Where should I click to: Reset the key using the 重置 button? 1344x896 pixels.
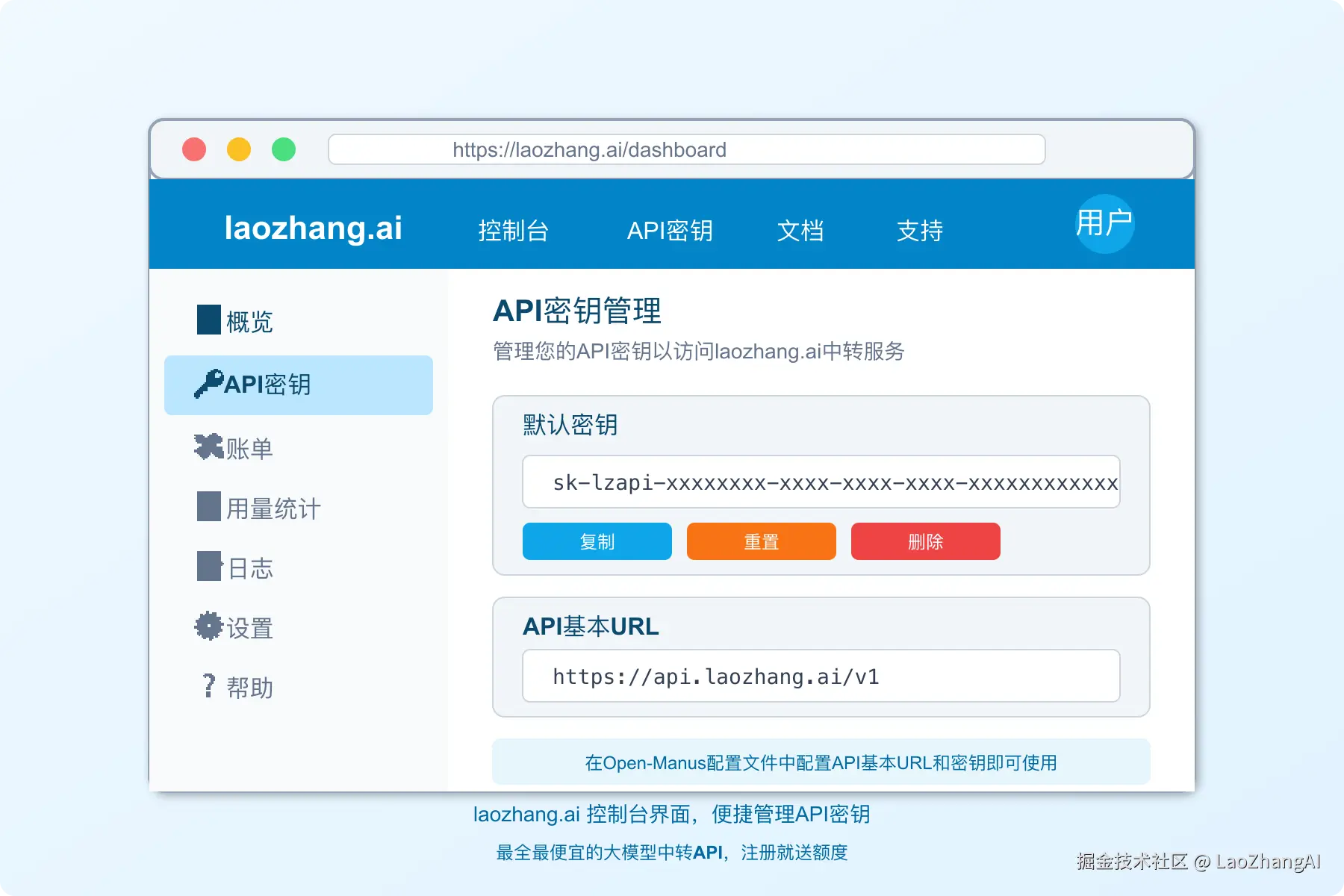click(761, 541)
